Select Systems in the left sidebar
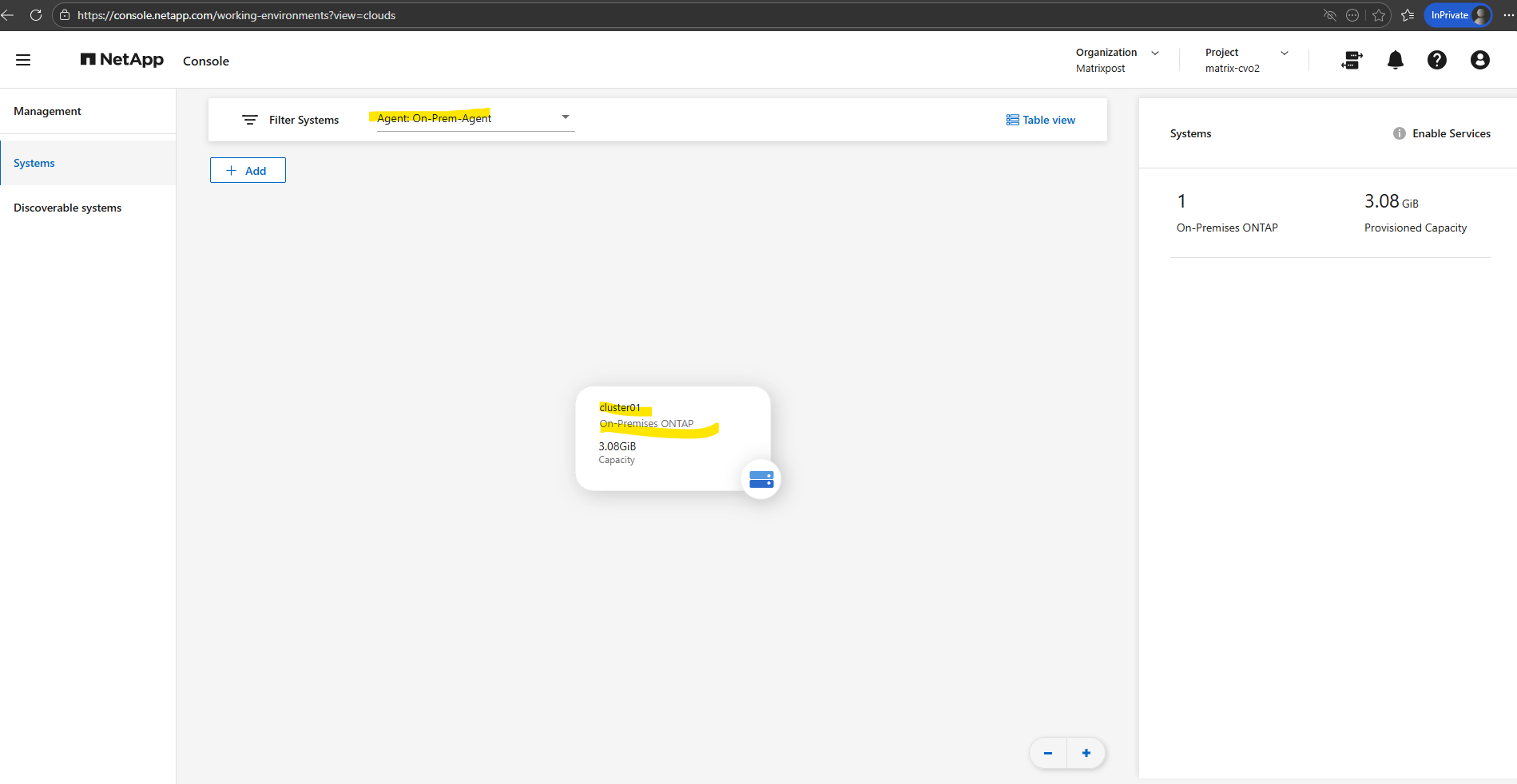This screenshot has height=784, width=1517. (x=34, y=163)
